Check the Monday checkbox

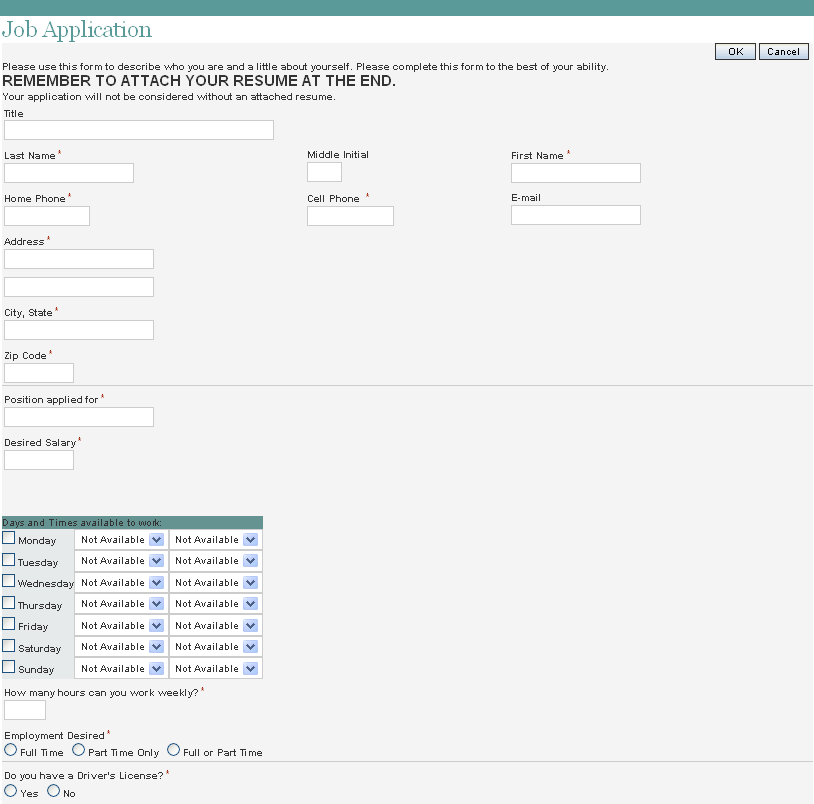tap(8, 538)
